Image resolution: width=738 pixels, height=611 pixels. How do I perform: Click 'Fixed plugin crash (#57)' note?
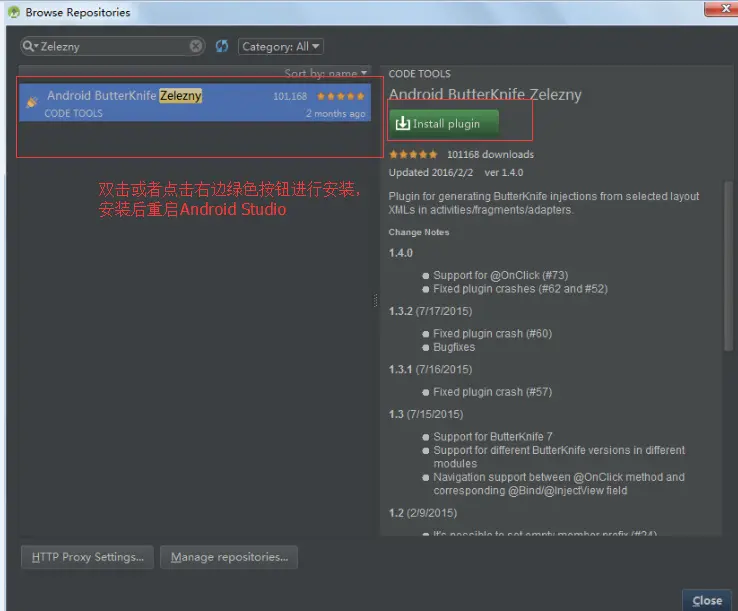pyautogui.click(x=492, y=392)
